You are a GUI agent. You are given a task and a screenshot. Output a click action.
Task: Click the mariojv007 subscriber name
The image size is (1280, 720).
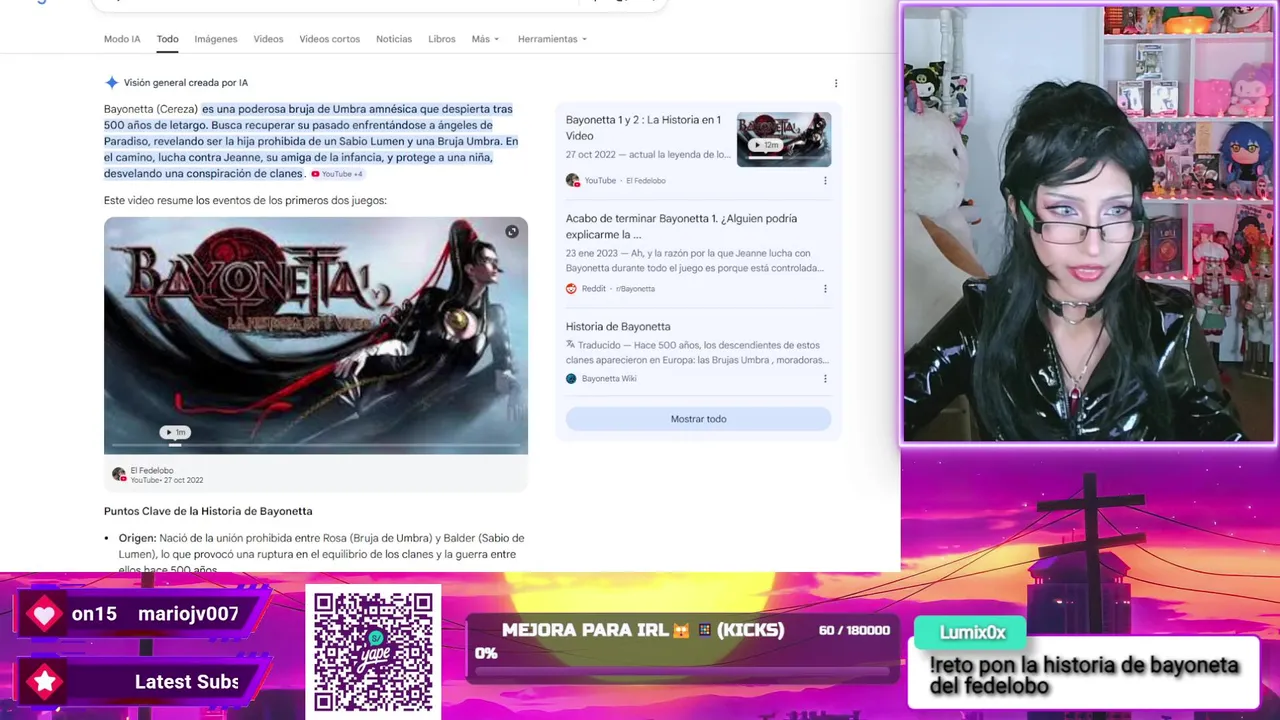coord(188,614)
